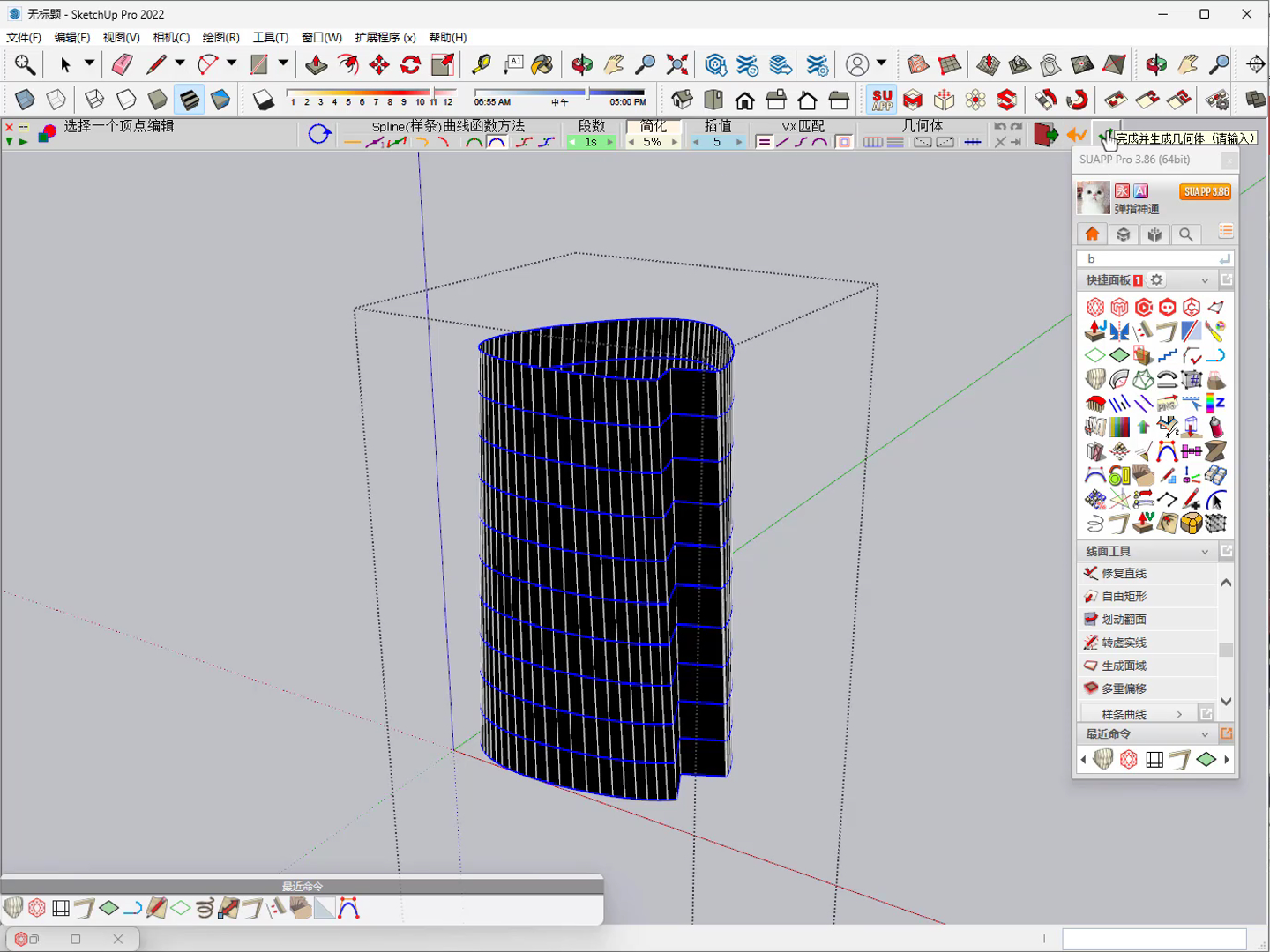Select the Eraser tool

122,64
